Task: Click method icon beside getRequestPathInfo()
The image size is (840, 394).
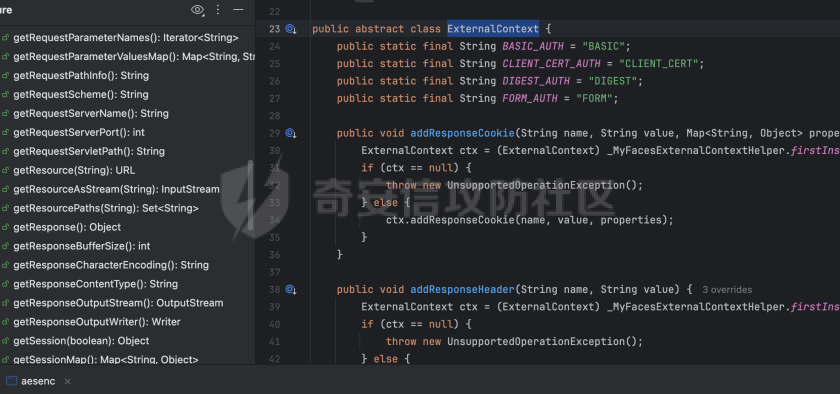Action: pos(5,76)
